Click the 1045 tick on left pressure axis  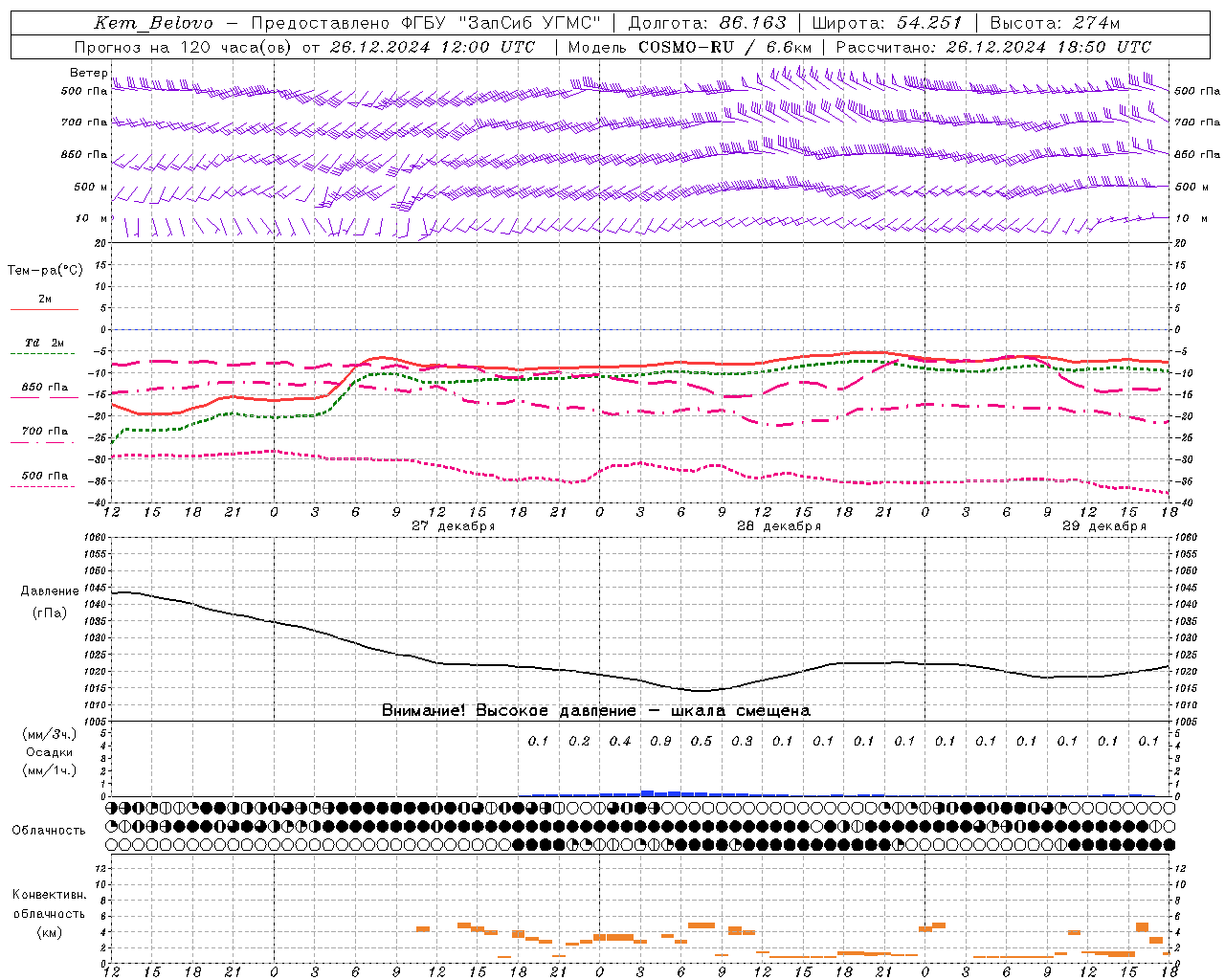[x=96, y=588]
